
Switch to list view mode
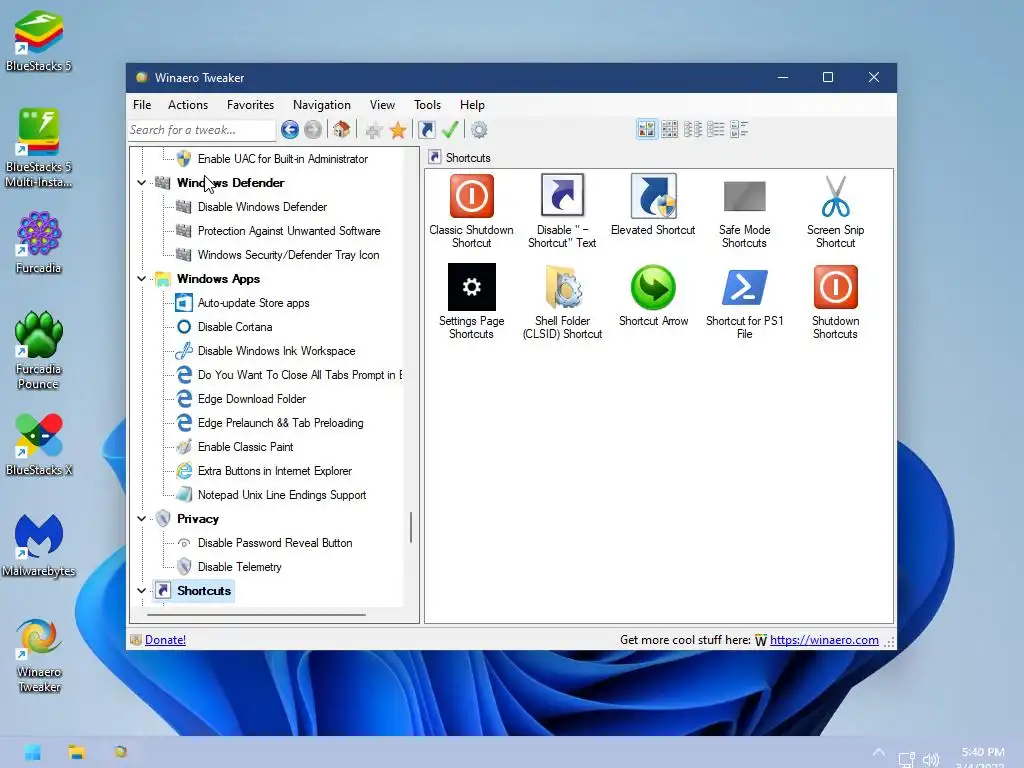[693, 129]
